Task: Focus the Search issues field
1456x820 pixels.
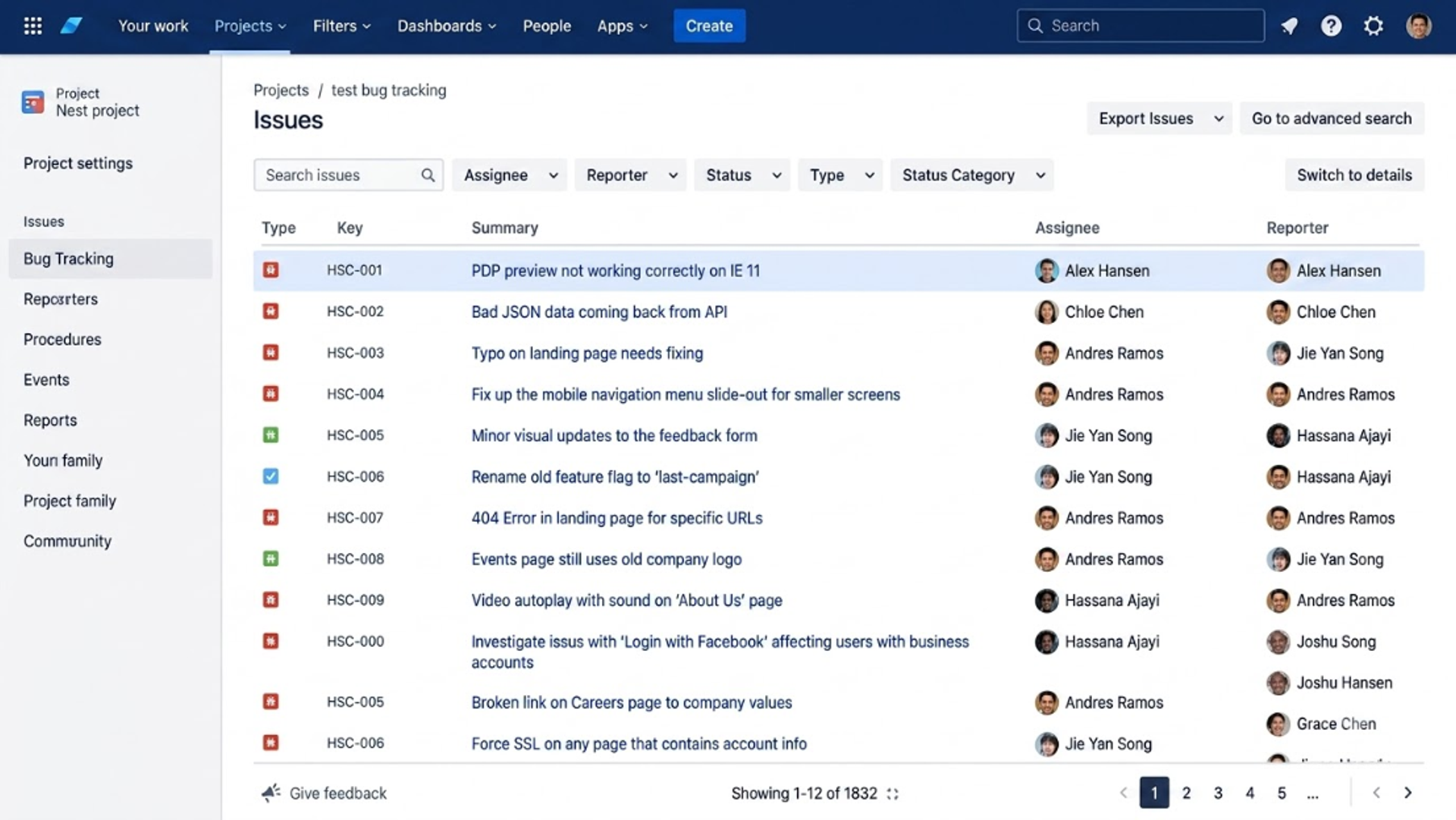Action: point(348,175)
